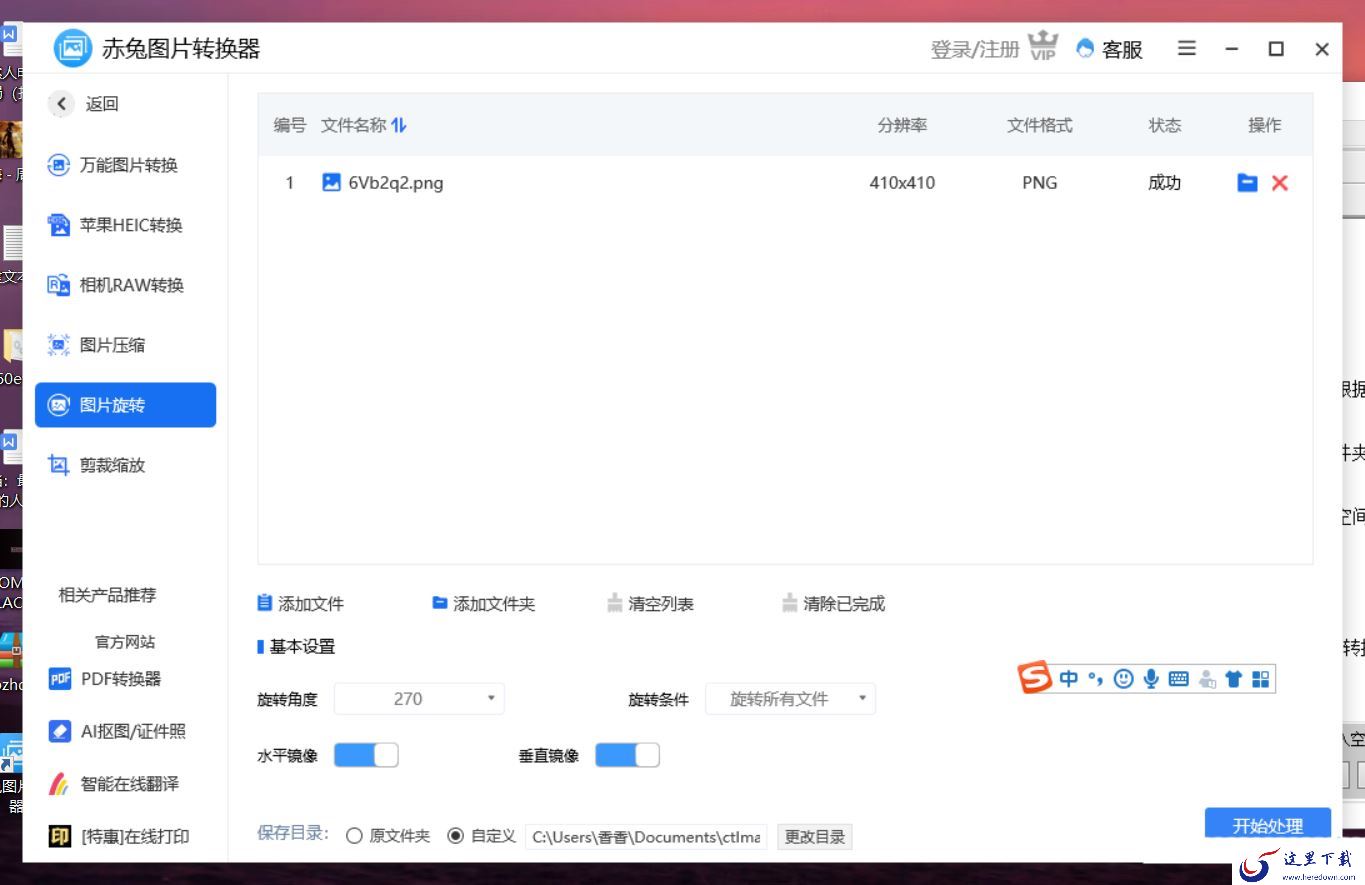Open AI抠图/证件照 link

[117, 731]
